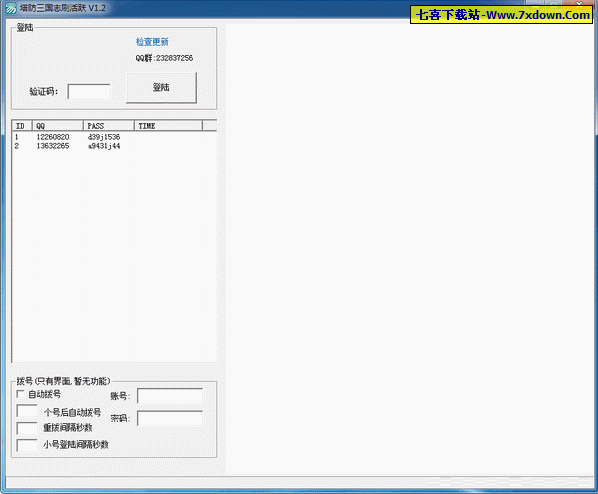The image size is (598, 494).
Task: Focus the 验证码 input field
Action: click(x=89, y=92)
